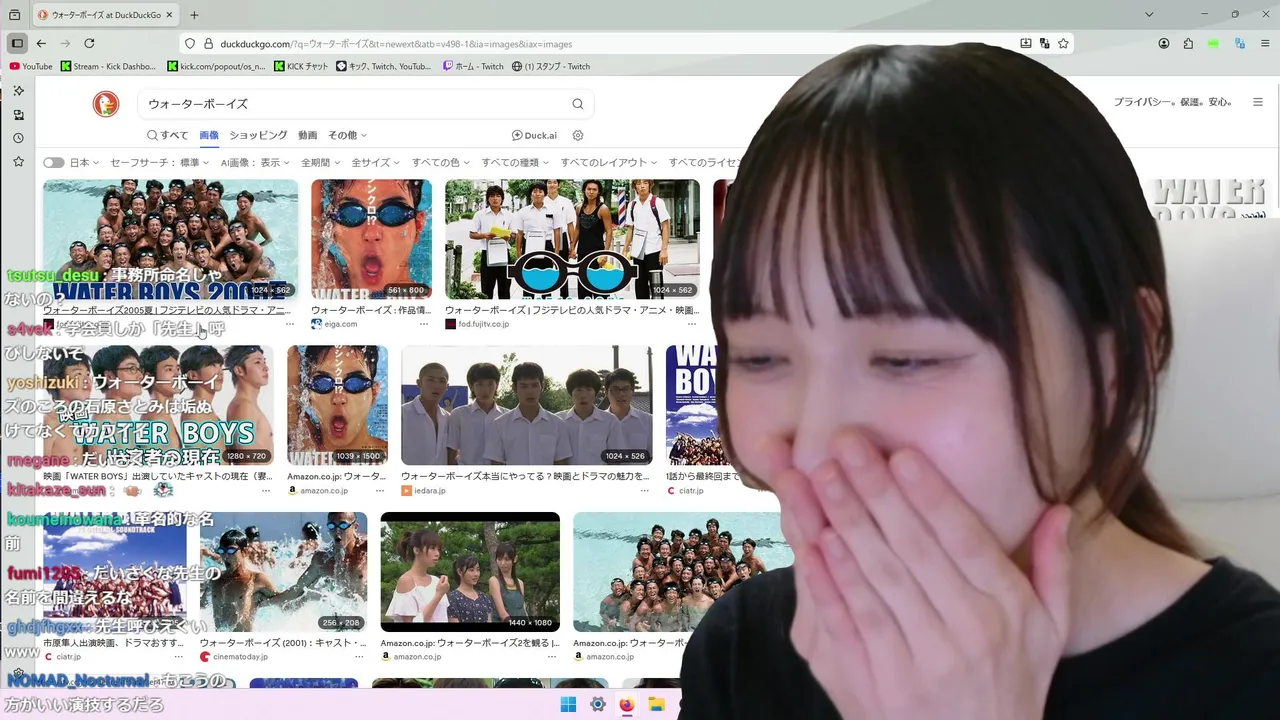The image size is (1280, 720).
Task: Open the eiga.com goggles poster image
Action: (x=371, y=239)
